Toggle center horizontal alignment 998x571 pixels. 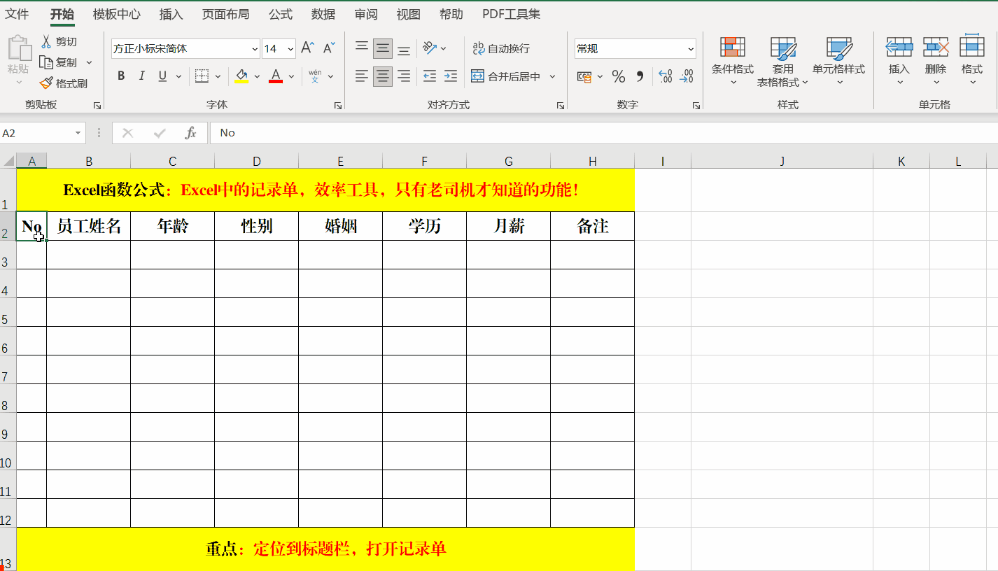click(383, 76)
